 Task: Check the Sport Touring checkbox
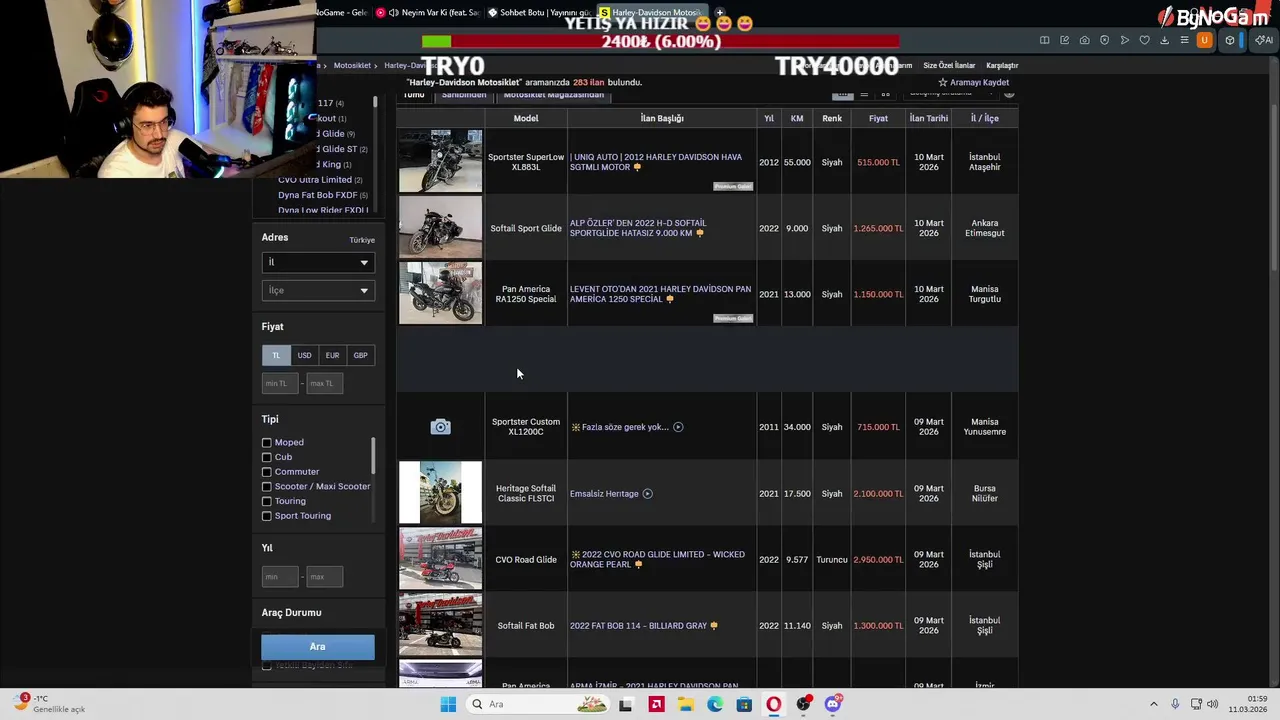pos(267,516)
